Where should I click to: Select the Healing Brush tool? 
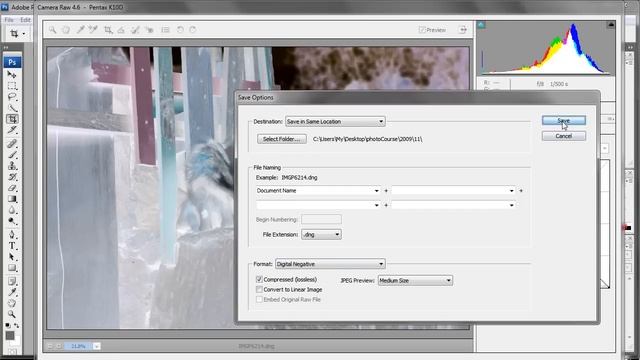click(x=12, y=144)
